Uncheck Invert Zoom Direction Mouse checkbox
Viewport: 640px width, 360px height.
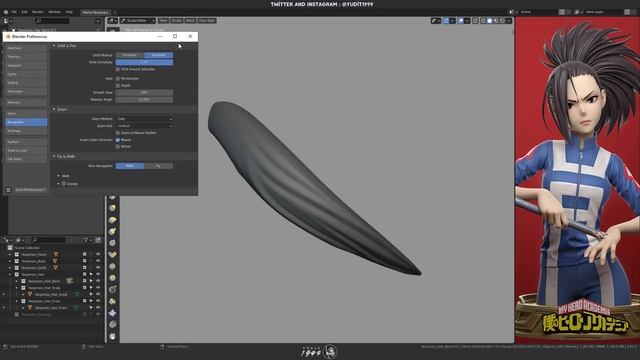[x=118, y=140]
